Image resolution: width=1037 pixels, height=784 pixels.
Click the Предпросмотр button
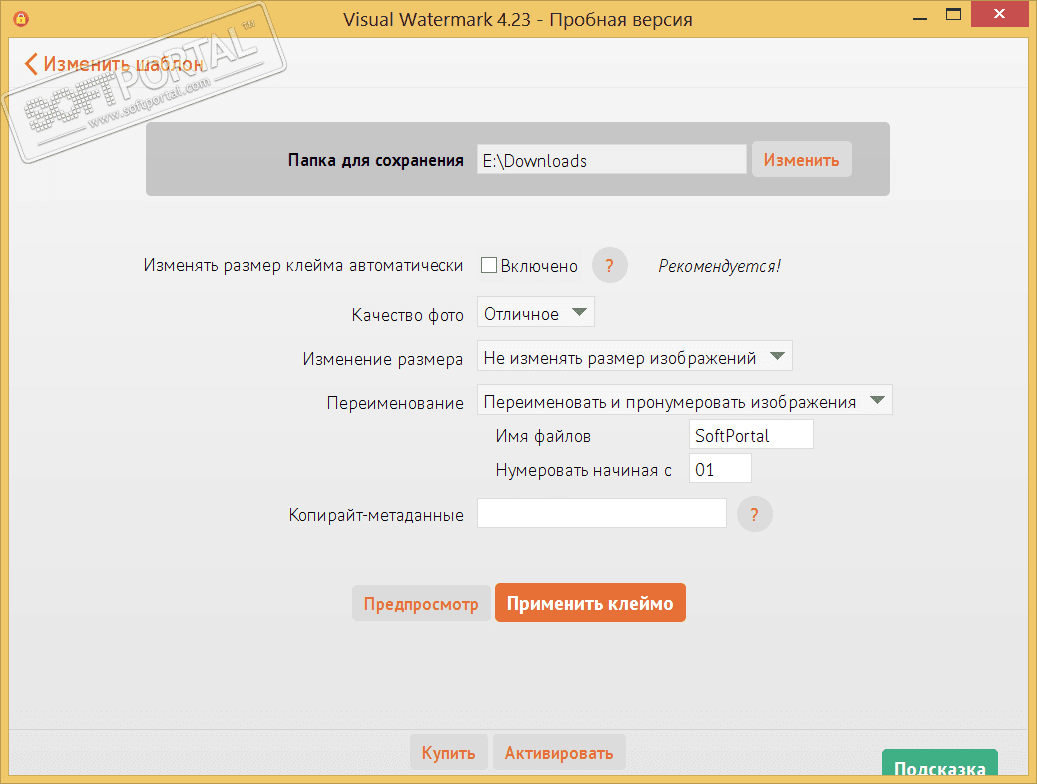421,603
